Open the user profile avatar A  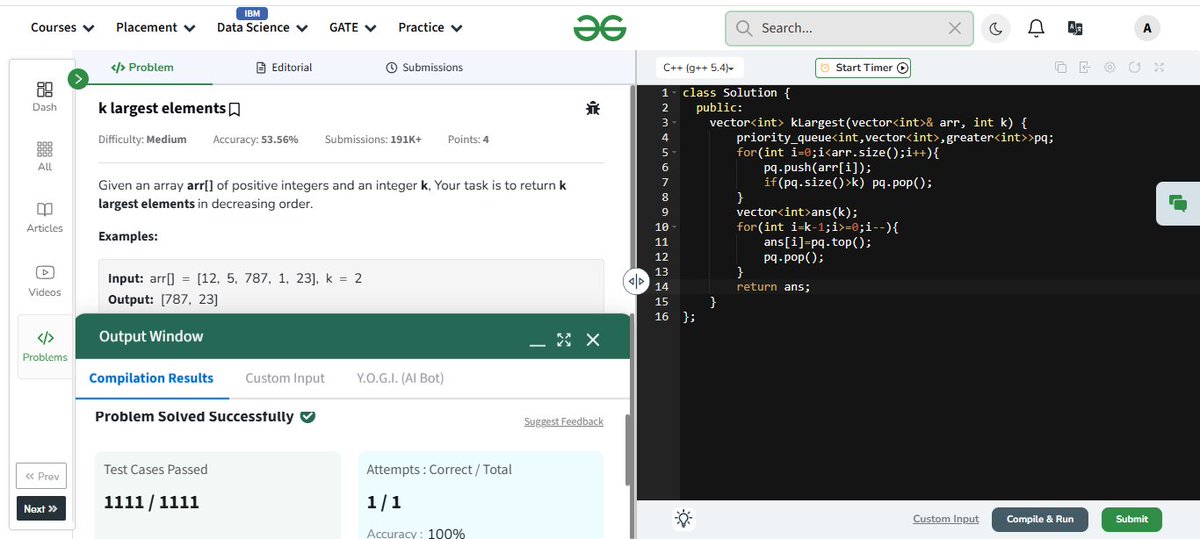coord(1146,29)
